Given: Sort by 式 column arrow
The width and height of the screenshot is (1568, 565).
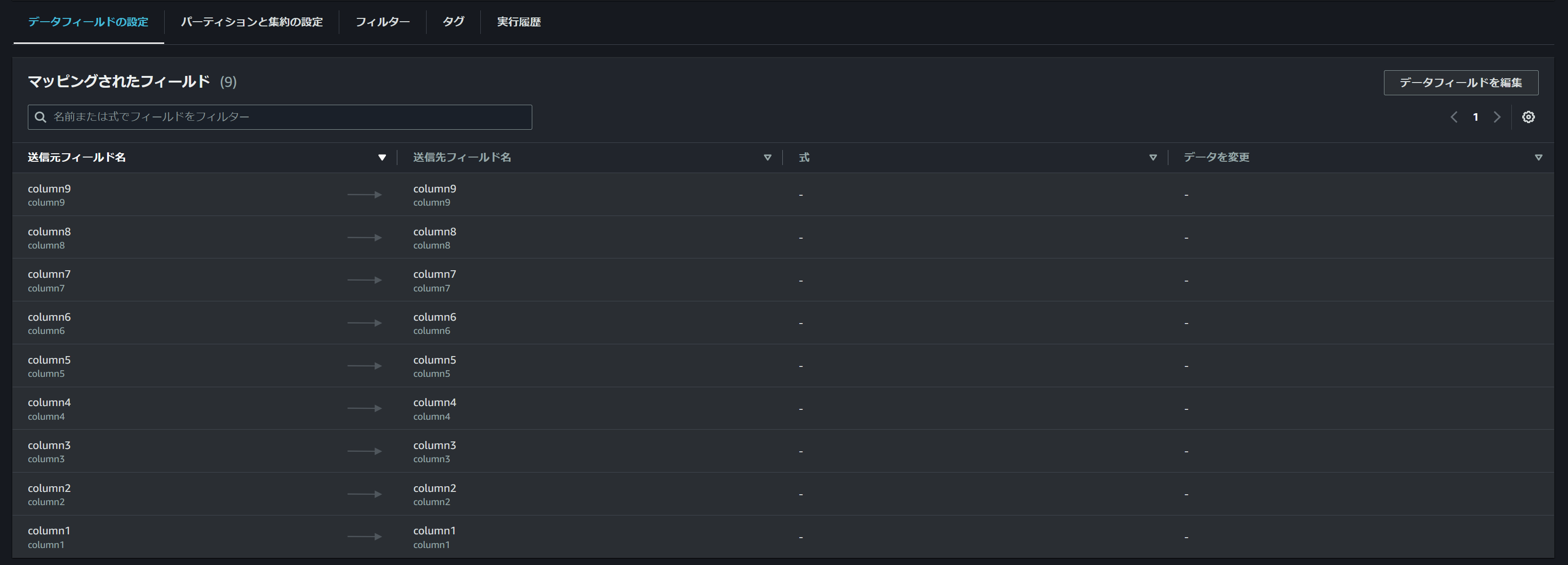Looking at the screenshot, I should coord(1152,158).
